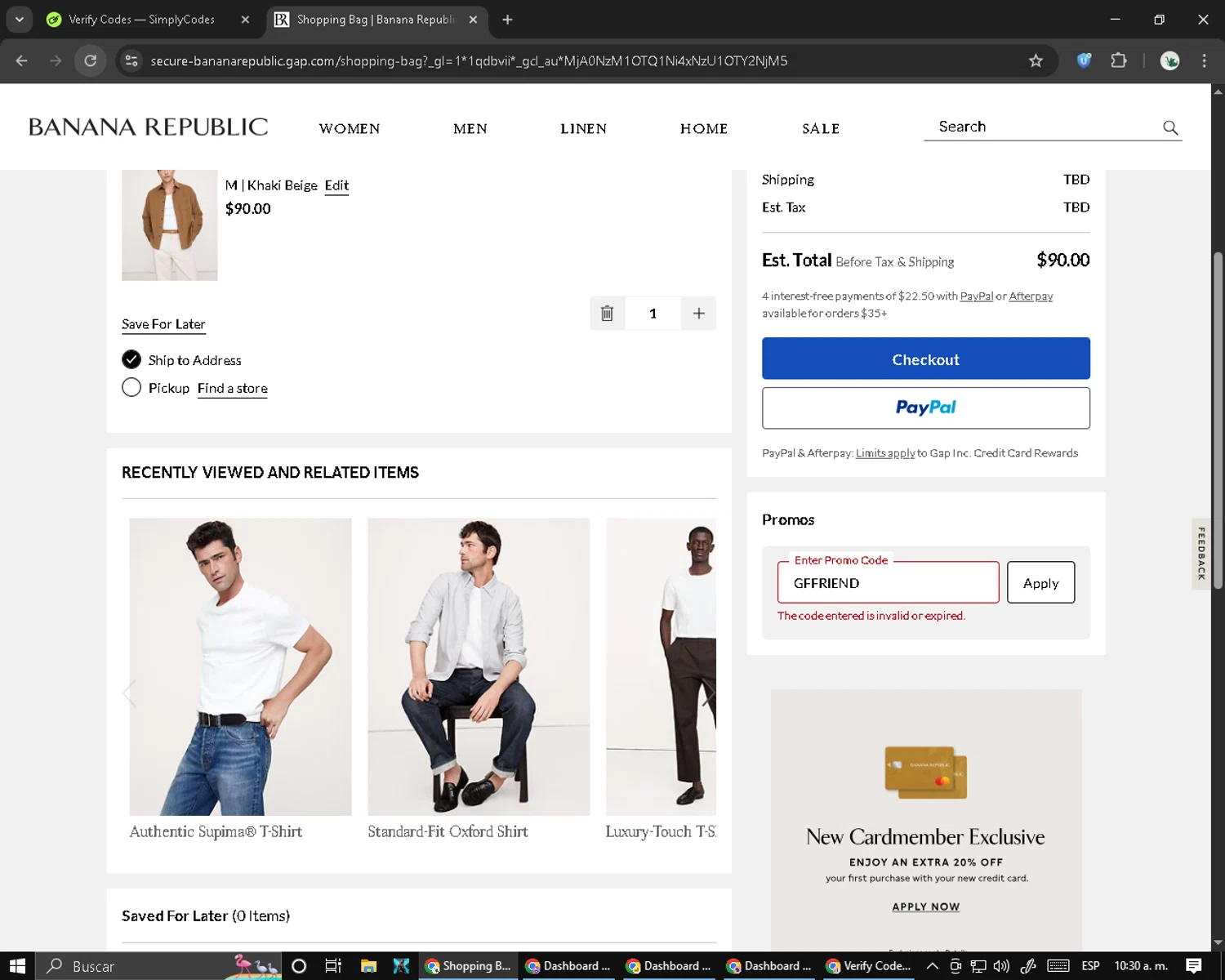Open the SALE menu

pos(821,128)
